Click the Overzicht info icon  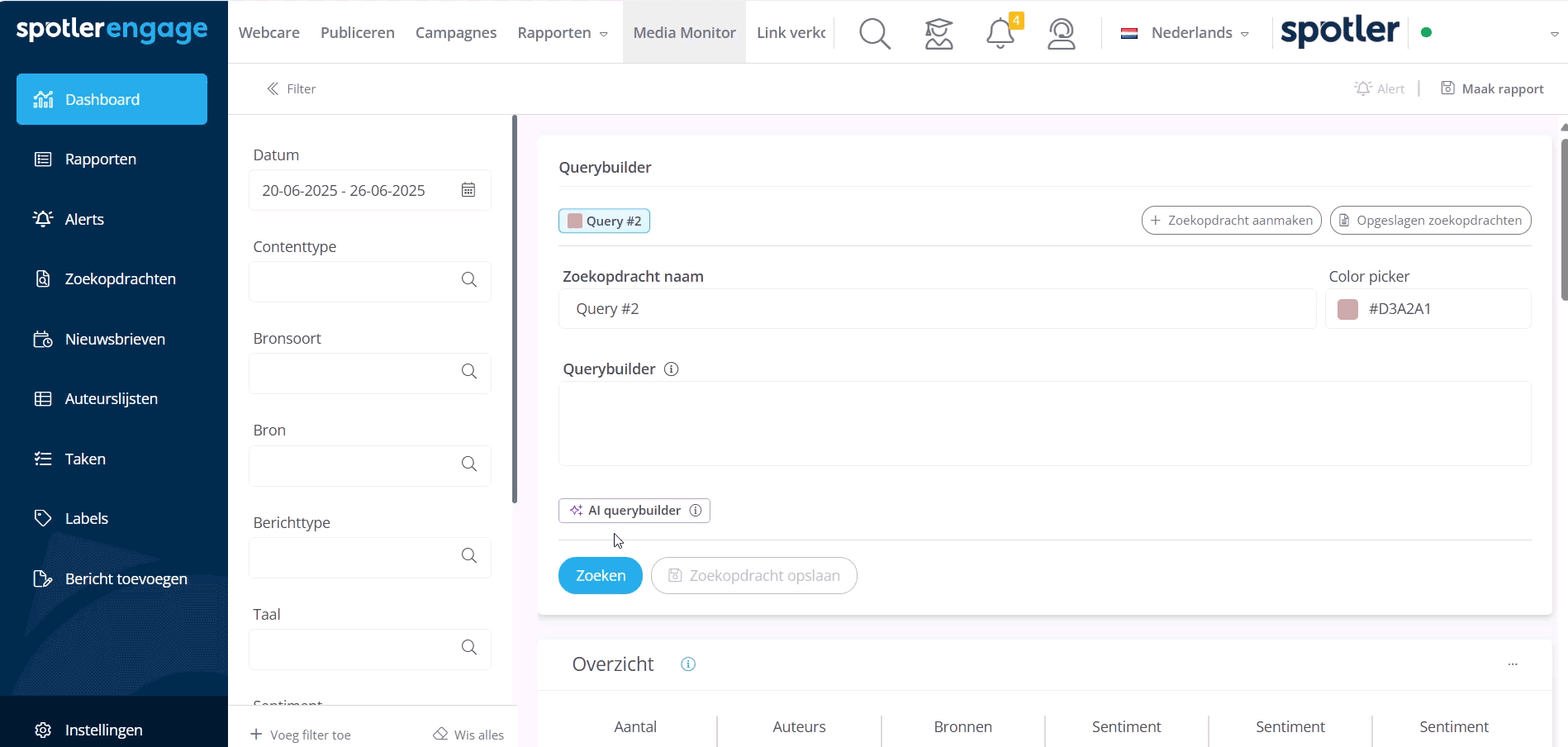point(688,664)
